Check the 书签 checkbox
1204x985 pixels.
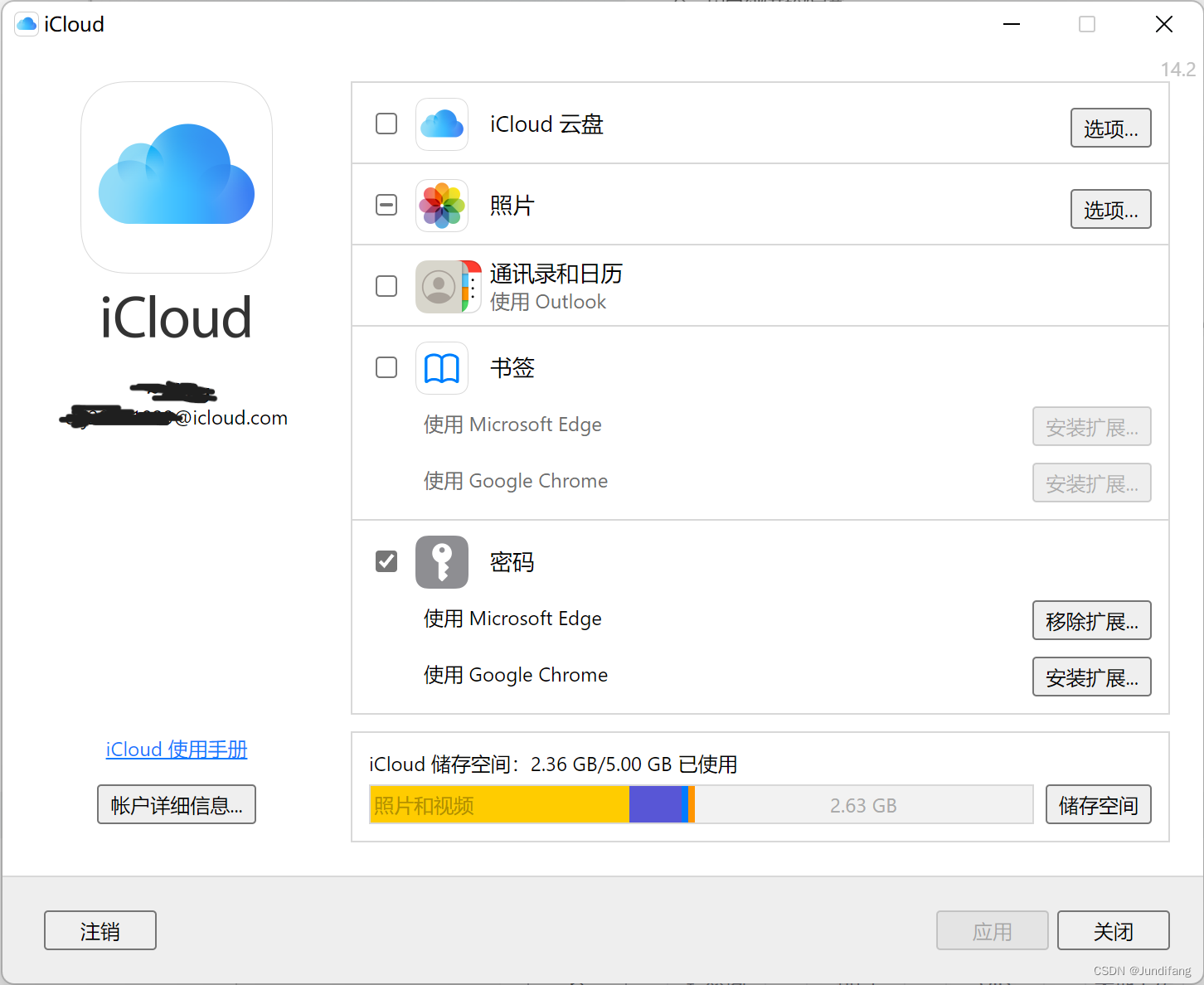pyautogui.click(x=386, y=367)
